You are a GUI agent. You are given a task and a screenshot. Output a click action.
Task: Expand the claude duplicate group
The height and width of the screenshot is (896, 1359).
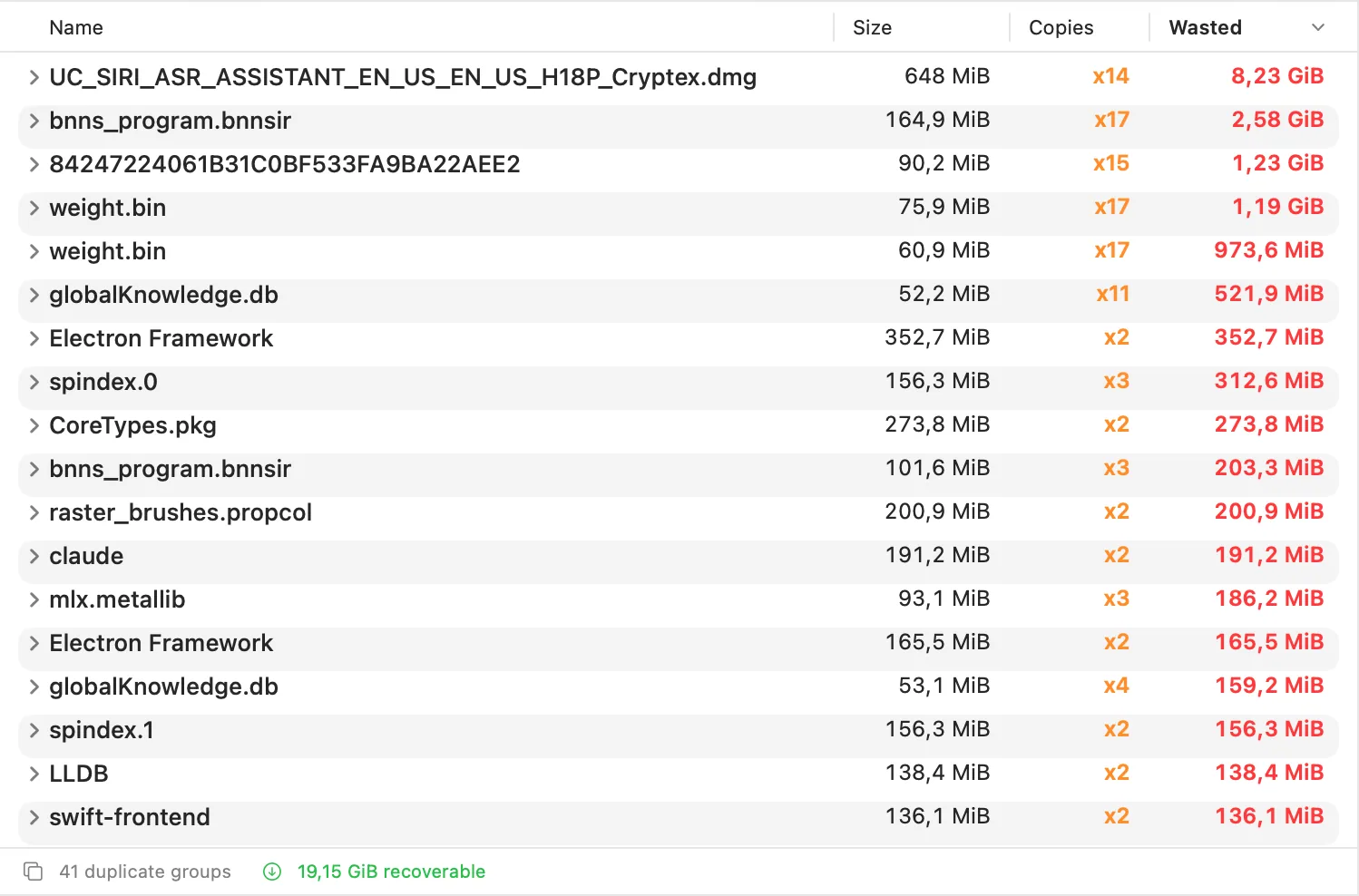tap(34, 556)
